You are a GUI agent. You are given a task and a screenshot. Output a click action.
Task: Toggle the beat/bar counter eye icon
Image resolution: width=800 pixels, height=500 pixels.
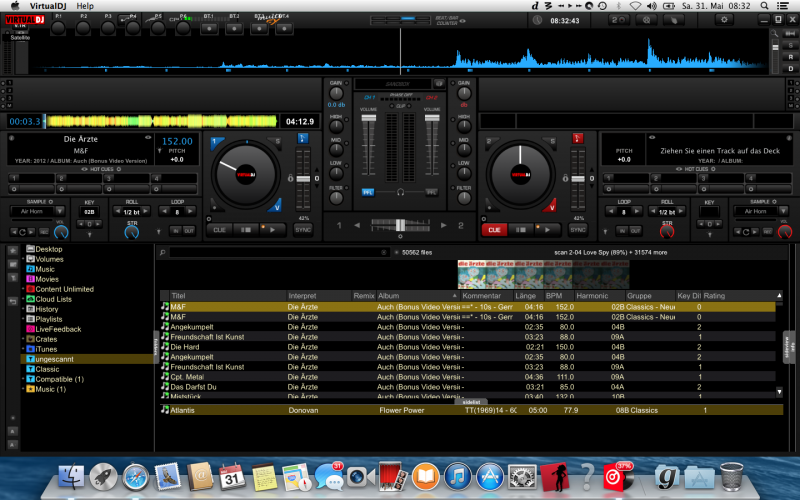(463, 21)
